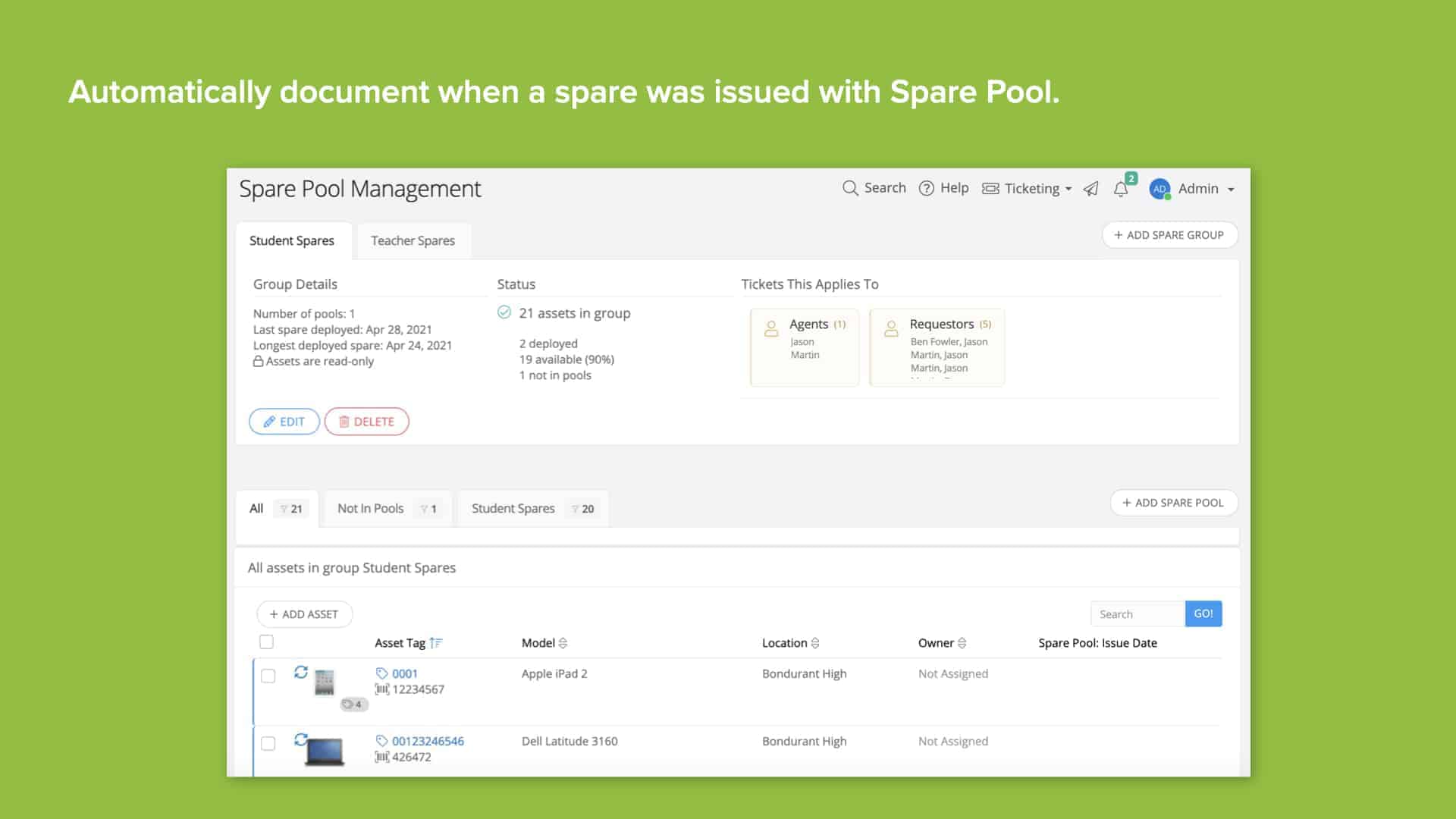Type in the asset table search field
Viewport: 1456px width, 819px height.
(x=1136, y=613)
